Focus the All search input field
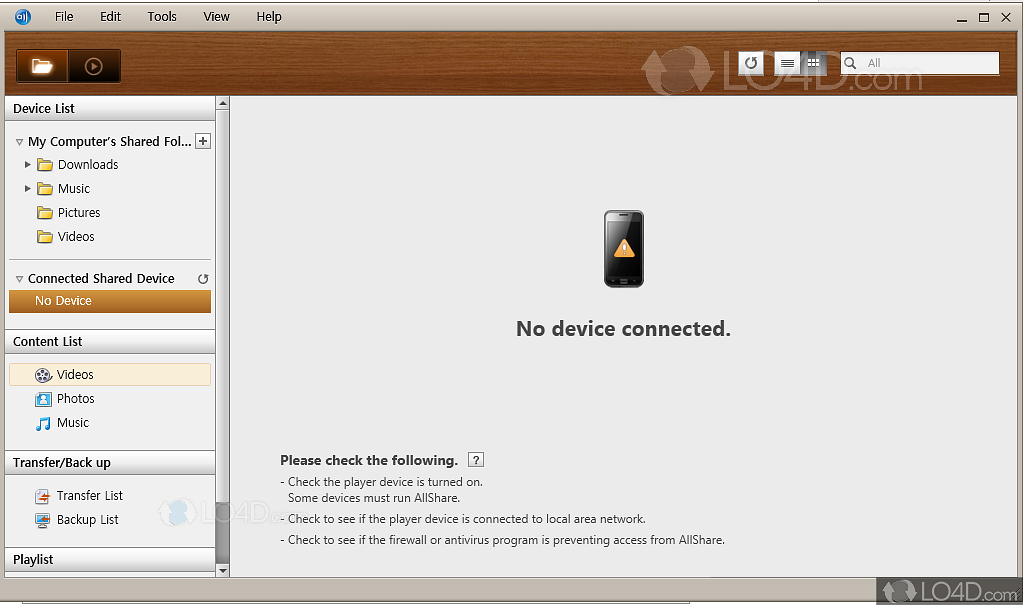Viewport: 1023px width, 605px height. click(920, 63)
